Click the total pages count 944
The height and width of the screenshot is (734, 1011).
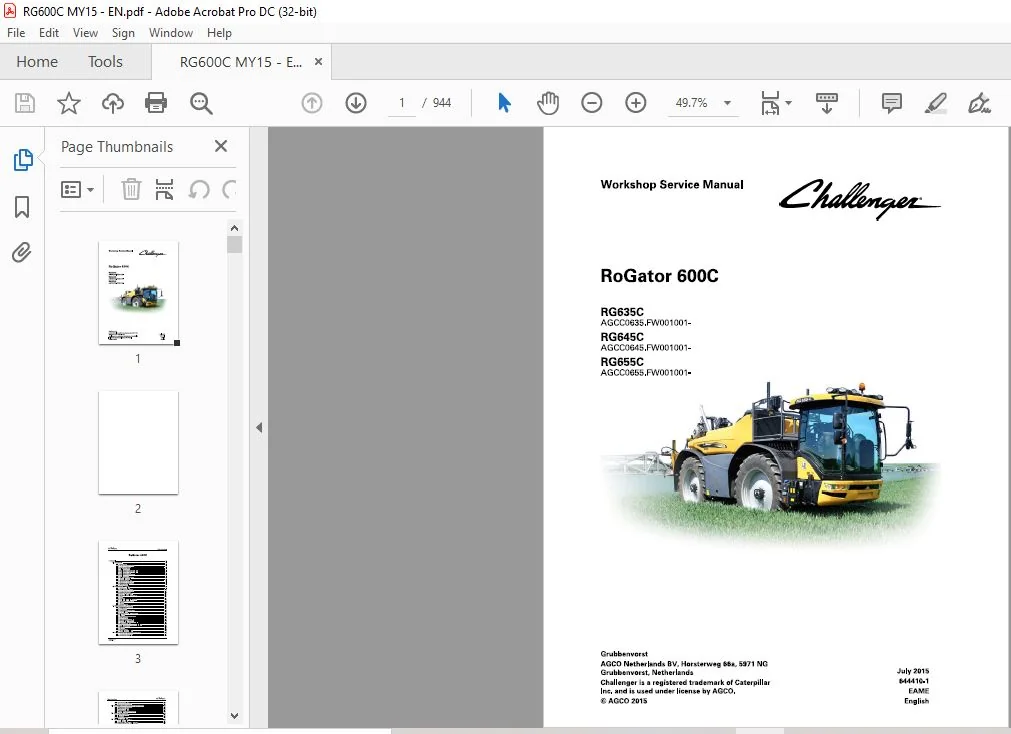tap(442, 103)
